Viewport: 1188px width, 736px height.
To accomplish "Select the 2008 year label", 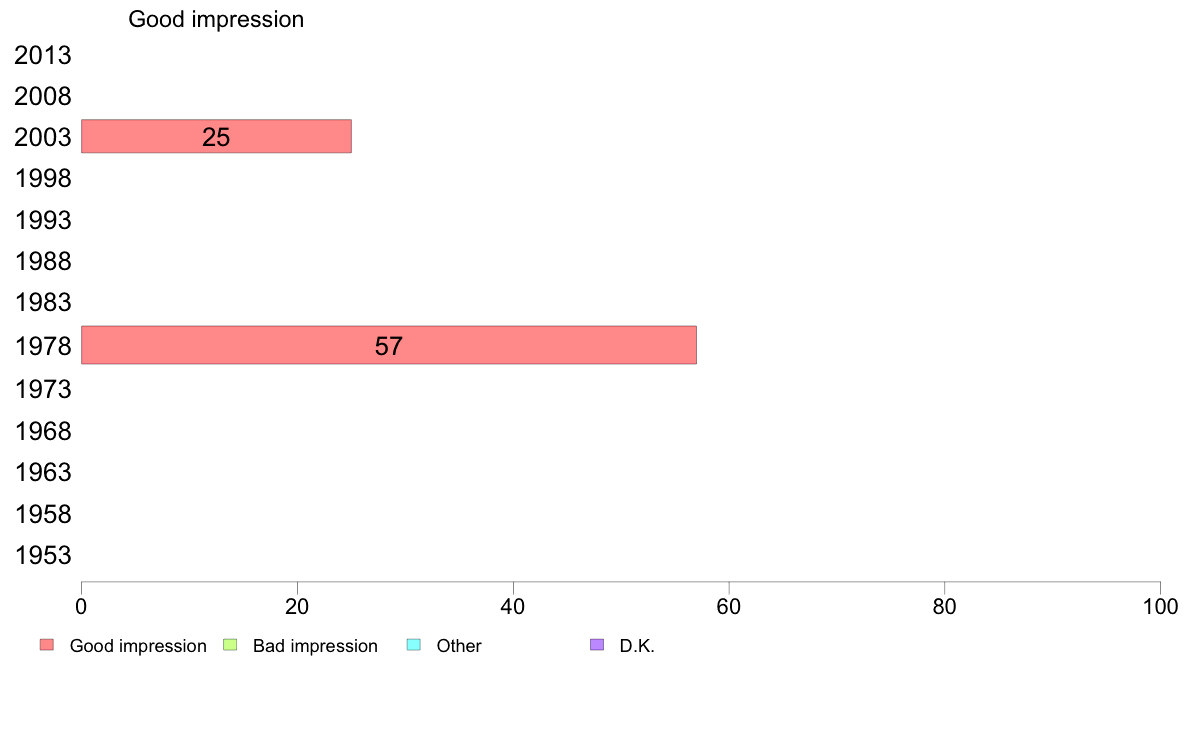I will (43, 96).
